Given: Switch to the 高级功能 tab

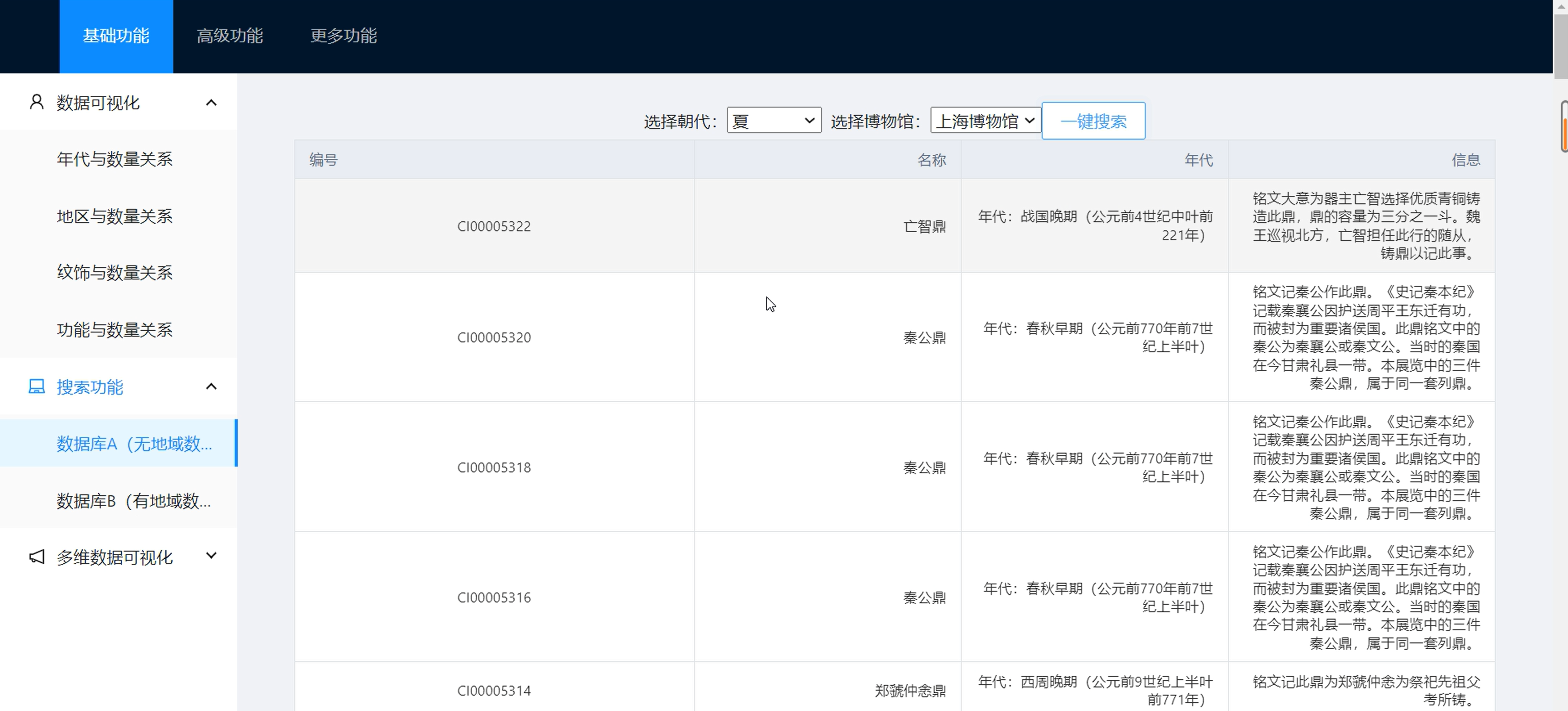Looking at the screenshot, I should [x=229, y=36].
